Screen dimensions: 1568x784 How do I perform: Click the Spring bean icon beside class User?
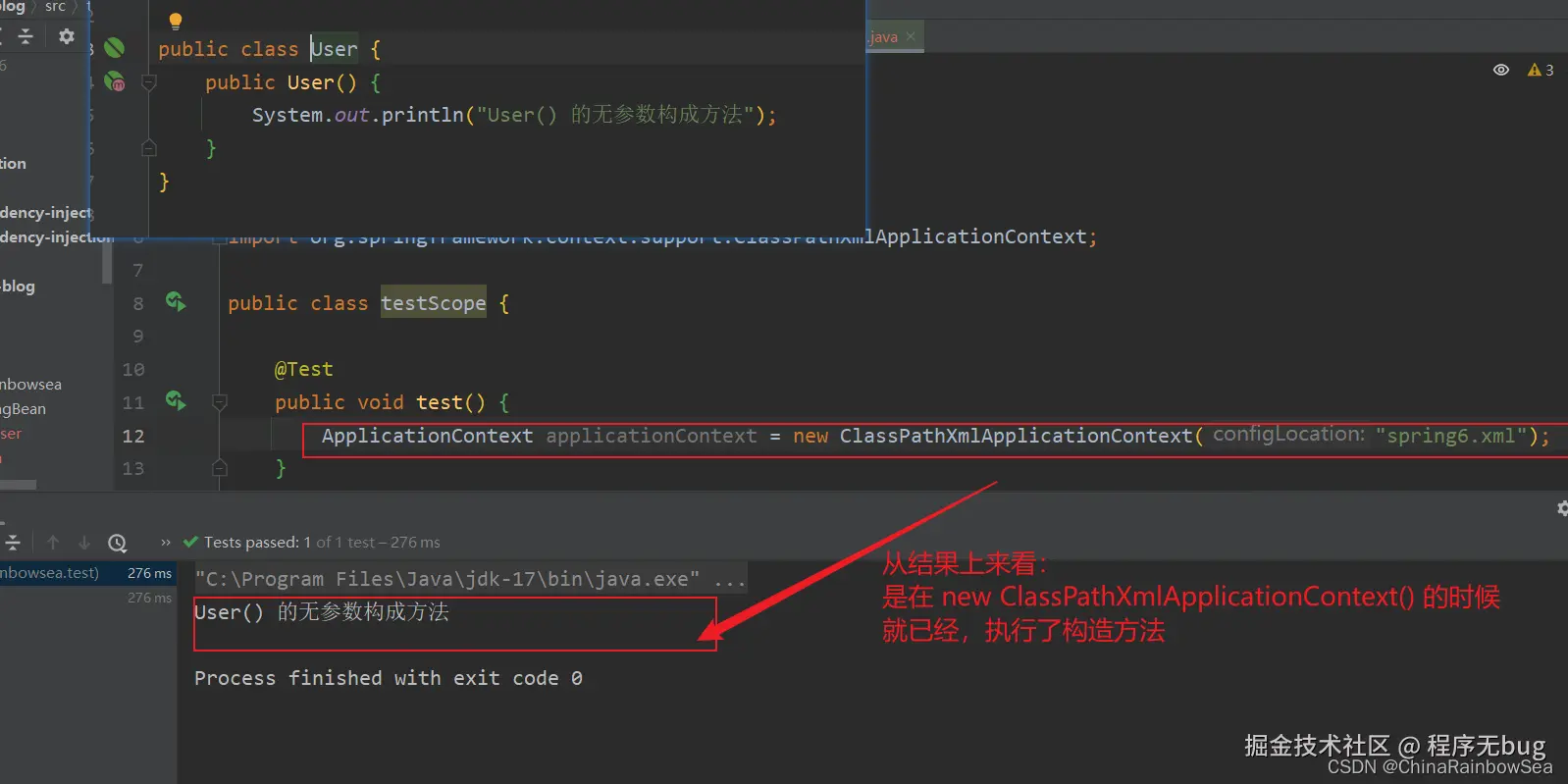coord(115,48)
